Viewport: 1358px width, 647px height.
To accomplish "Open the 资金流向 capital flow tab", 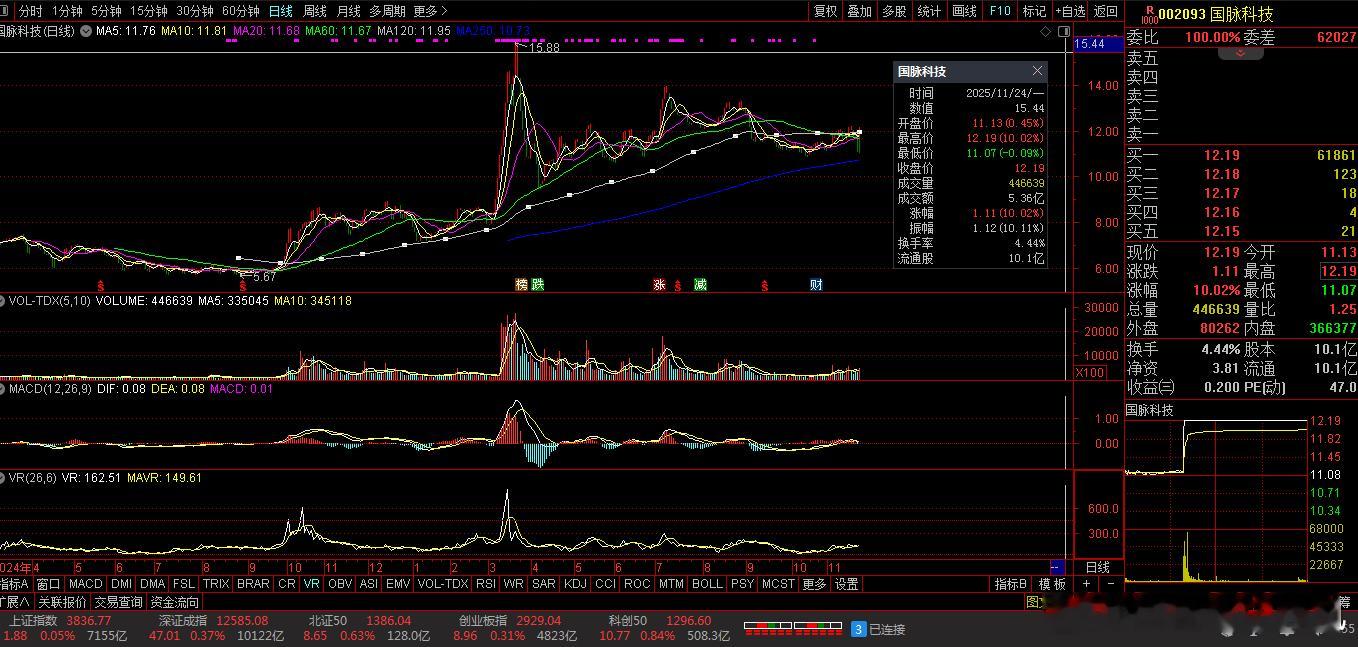I will [x=175, y=602].
